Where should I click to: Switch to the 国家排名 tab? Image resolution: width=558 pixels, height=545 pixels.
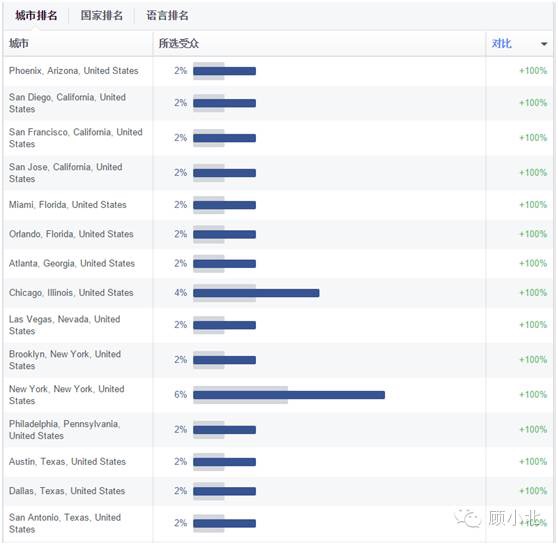101,15
